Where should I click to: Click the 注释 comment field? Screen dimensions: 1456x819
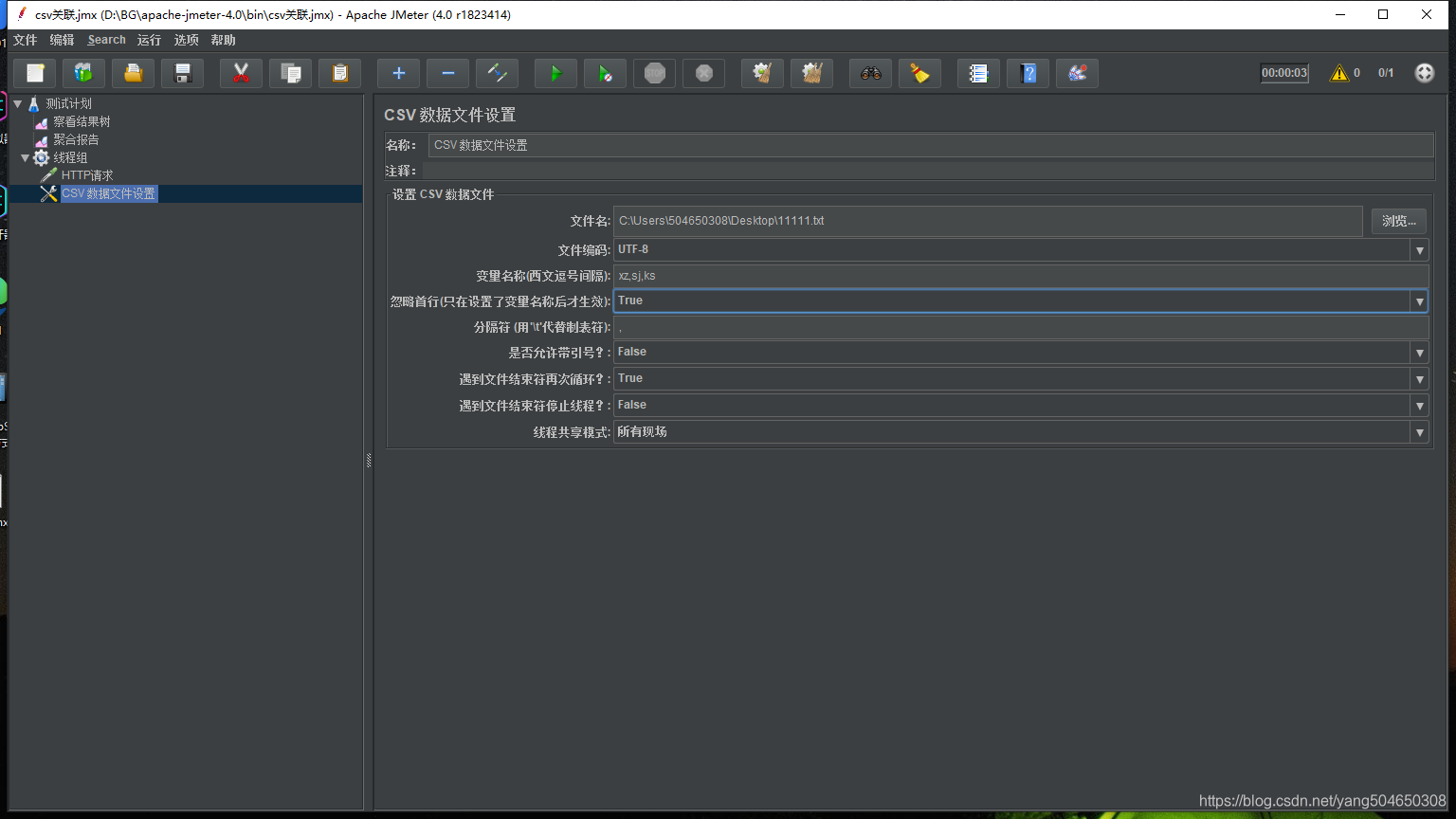tap(928, 171)
